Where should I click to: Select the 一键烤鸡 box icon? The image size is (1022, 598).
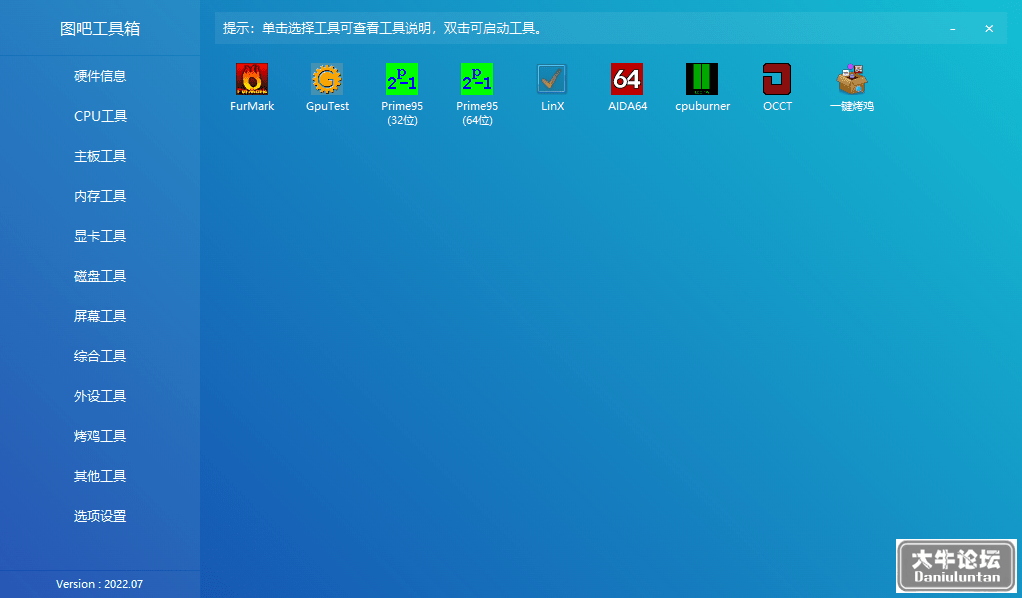point(852,79)
